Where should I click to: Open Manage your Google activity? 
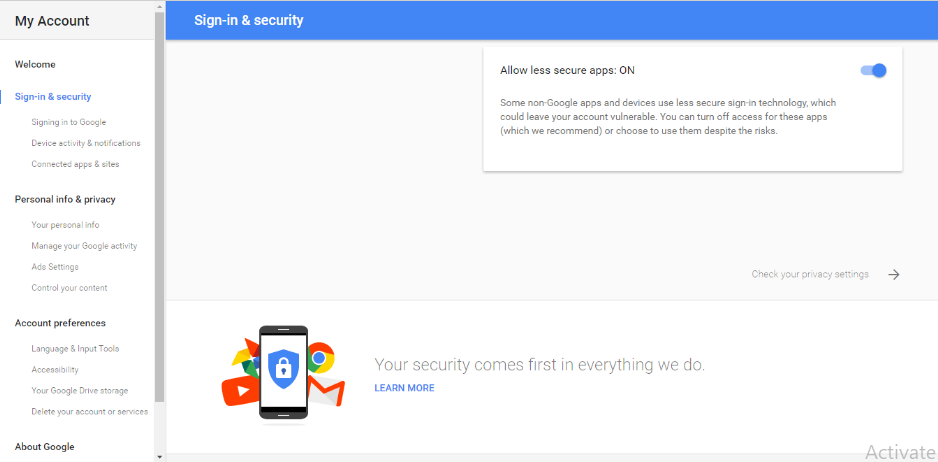coord(84,246)
